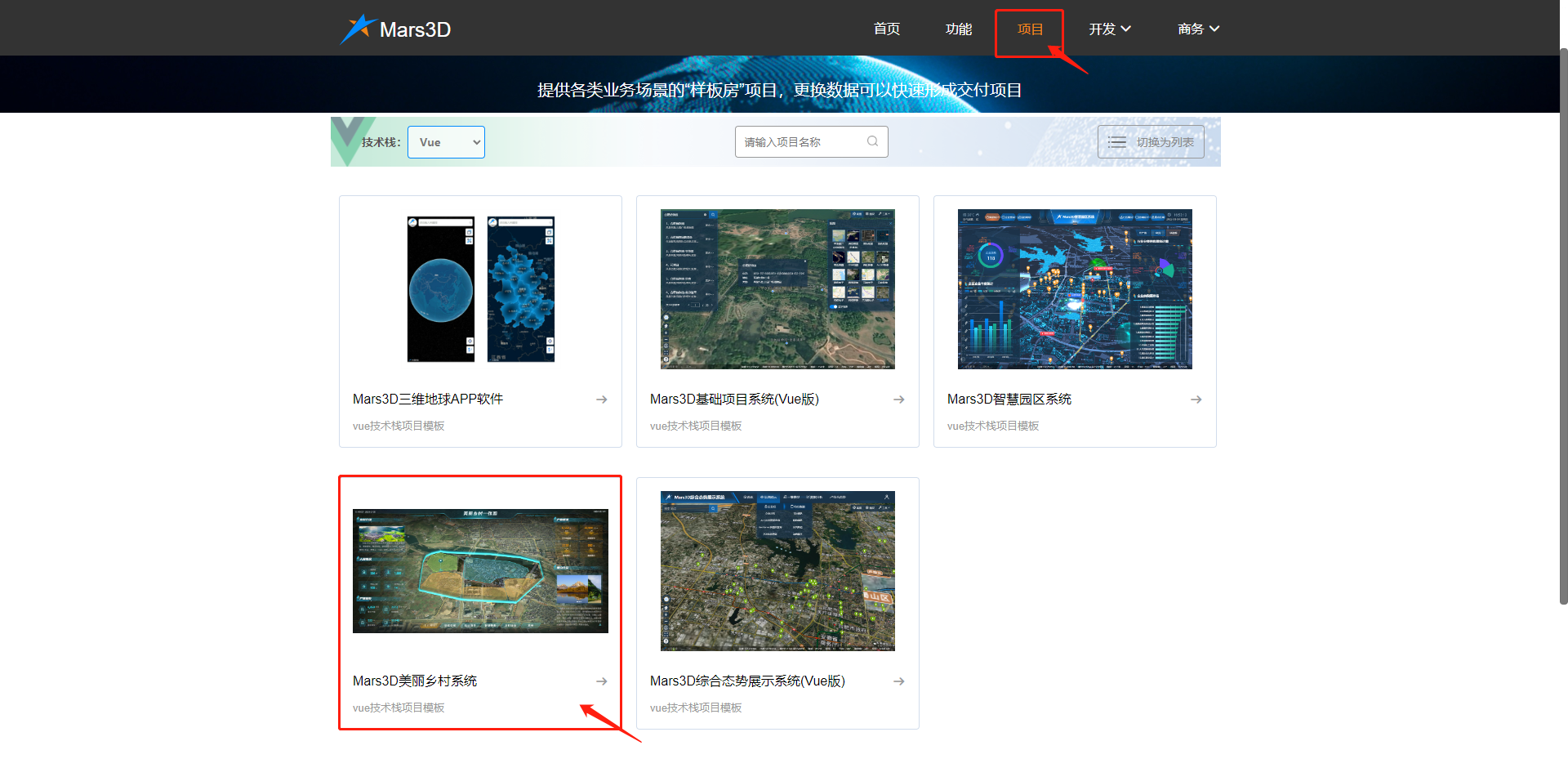Image resolution: width=1568 pixels, height=759 pixels.
Task: Open Mars3D美丽乡村系统 thumbnail
Action: click(x=480, y=571)
